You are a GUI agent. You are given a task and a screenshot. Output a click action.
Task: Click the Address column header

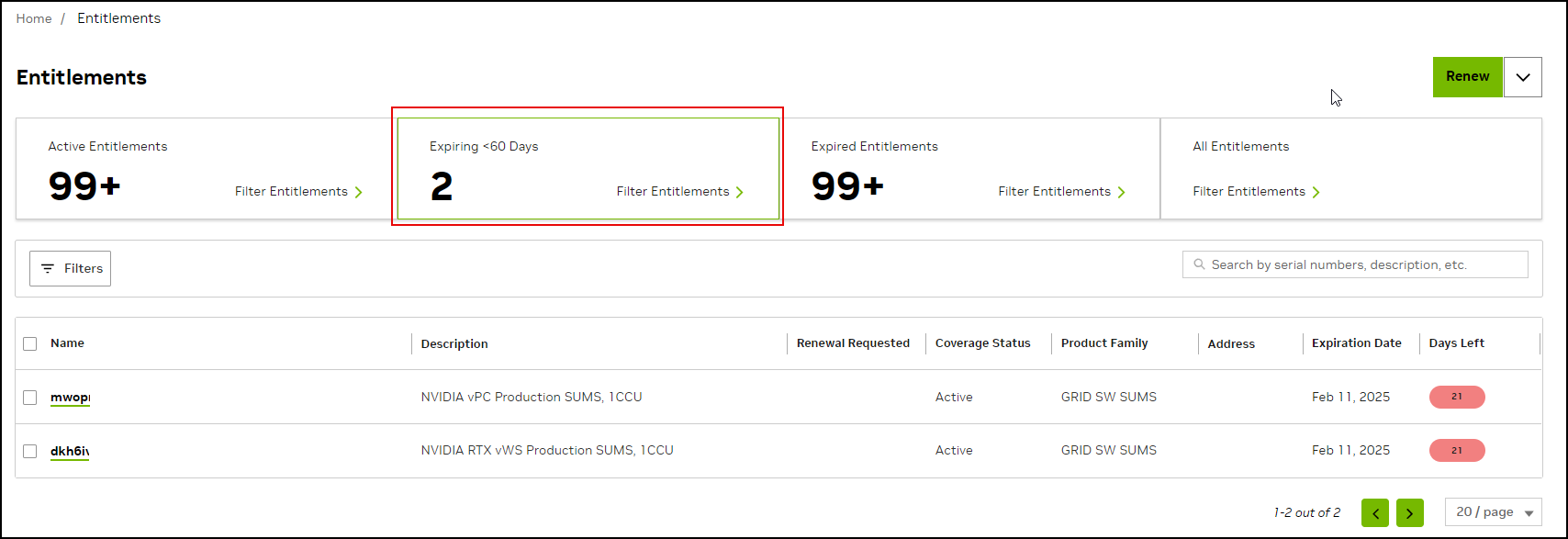point(1231,343)
